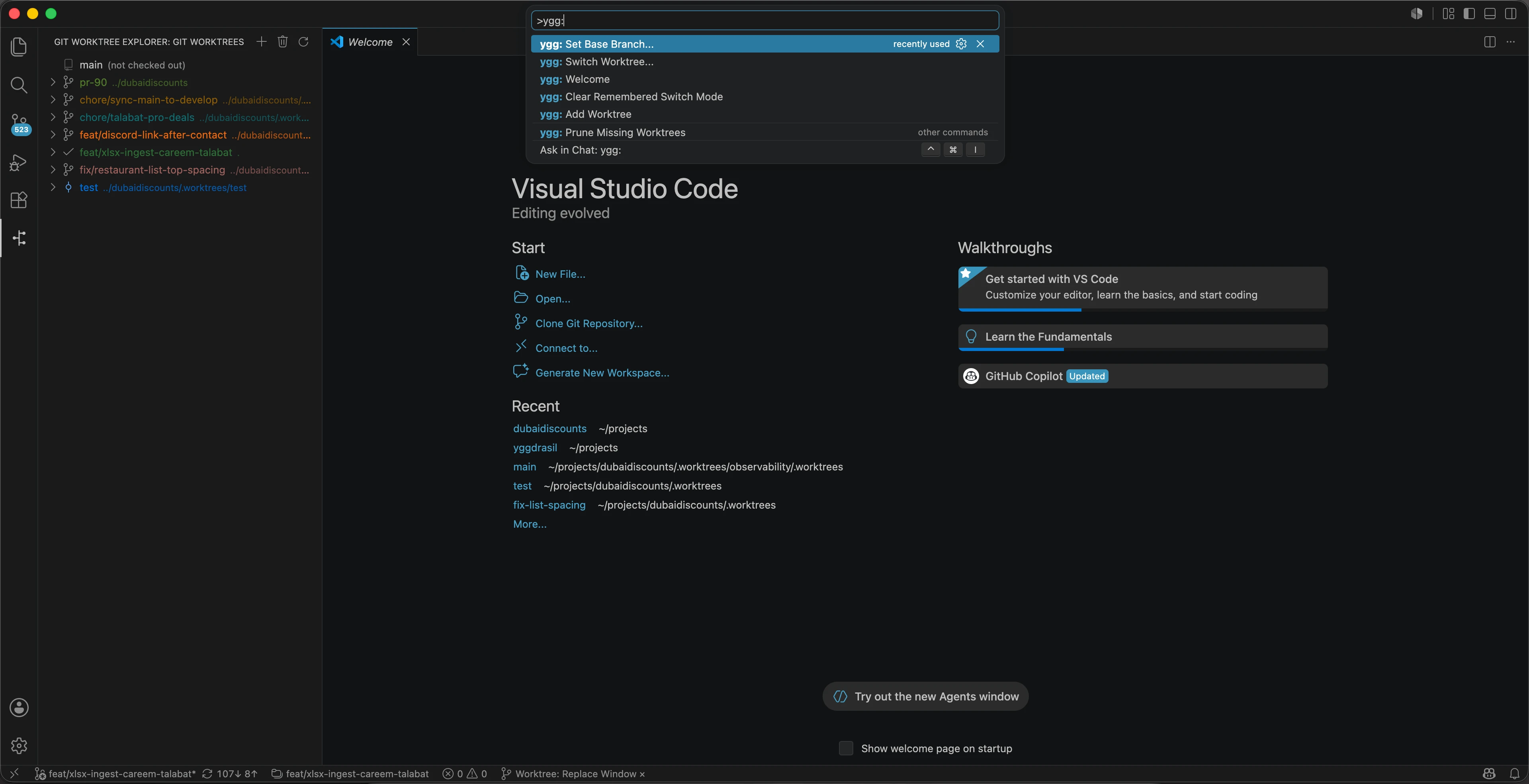Open Source Control with 523 badge
Screen dimensions: 1529x784
tap(20, 124)
